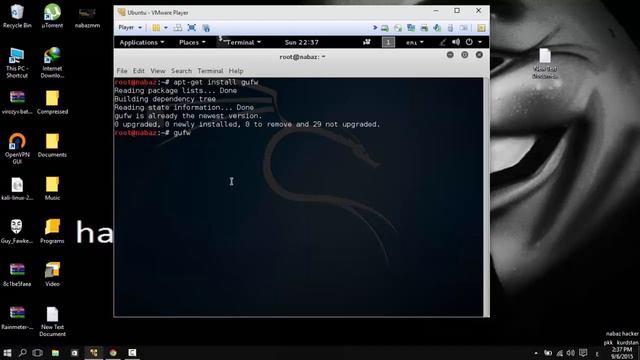Select the Video folder icon

(52, 274)
